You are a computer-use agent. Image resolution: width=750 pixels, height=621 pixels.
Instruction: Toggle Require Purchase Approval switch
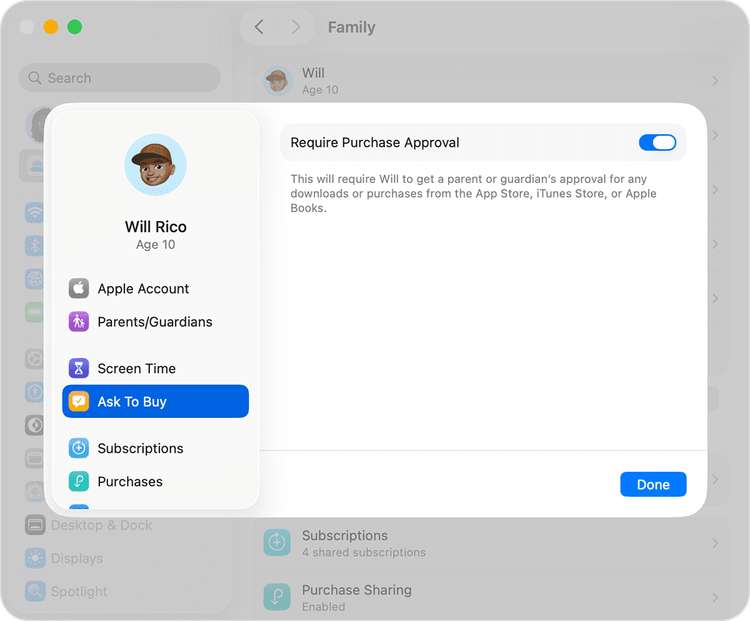(657, 143)
